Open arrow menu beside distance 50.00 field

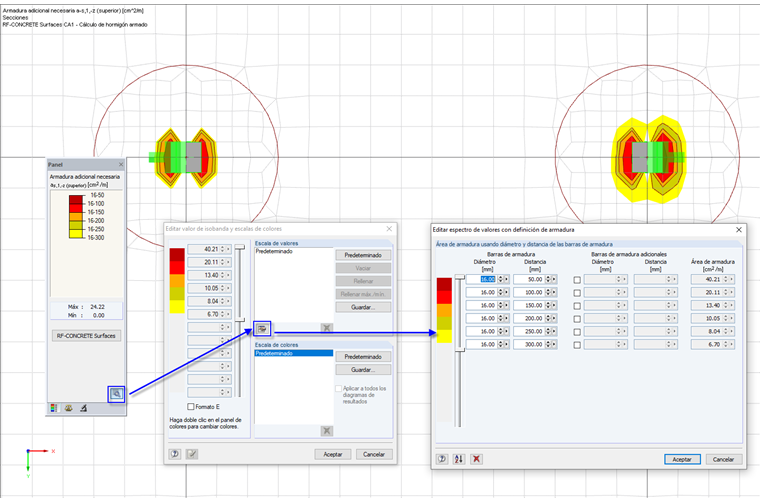pos(554,279)
